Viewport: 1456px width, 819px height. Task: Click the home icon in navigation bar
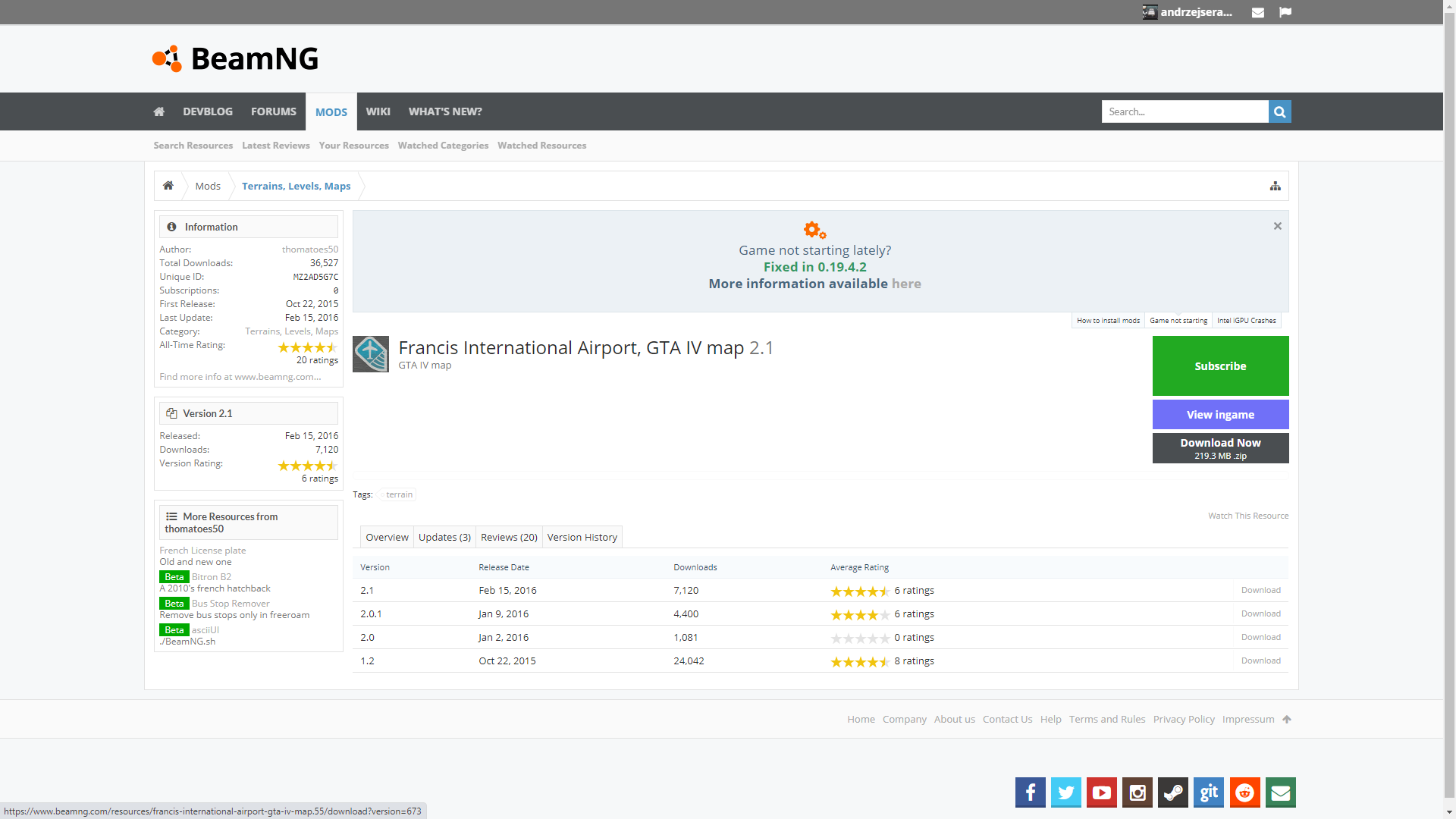point(158,111)
